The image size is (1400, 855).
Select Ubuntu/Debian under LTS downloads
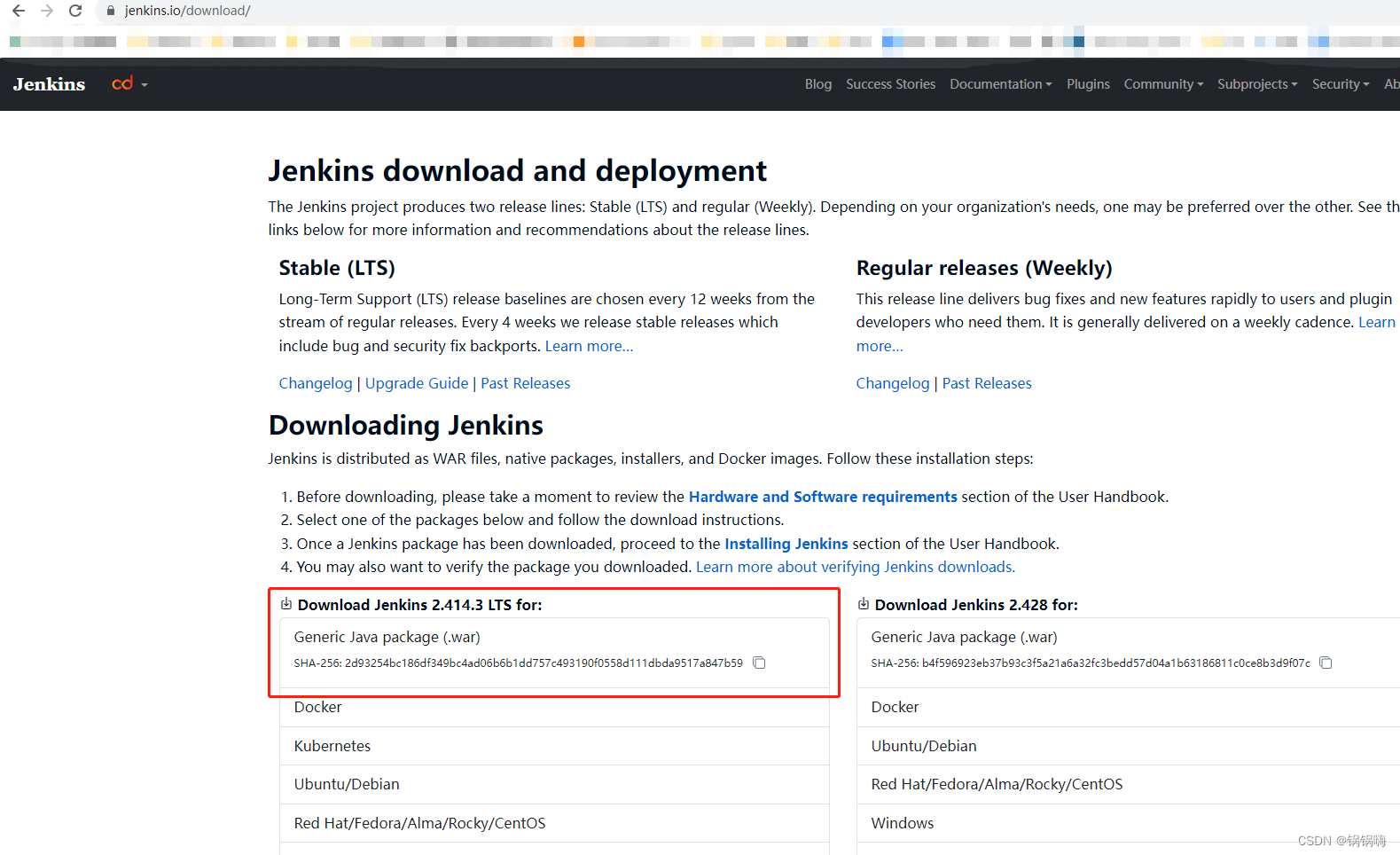coord(554,784)
